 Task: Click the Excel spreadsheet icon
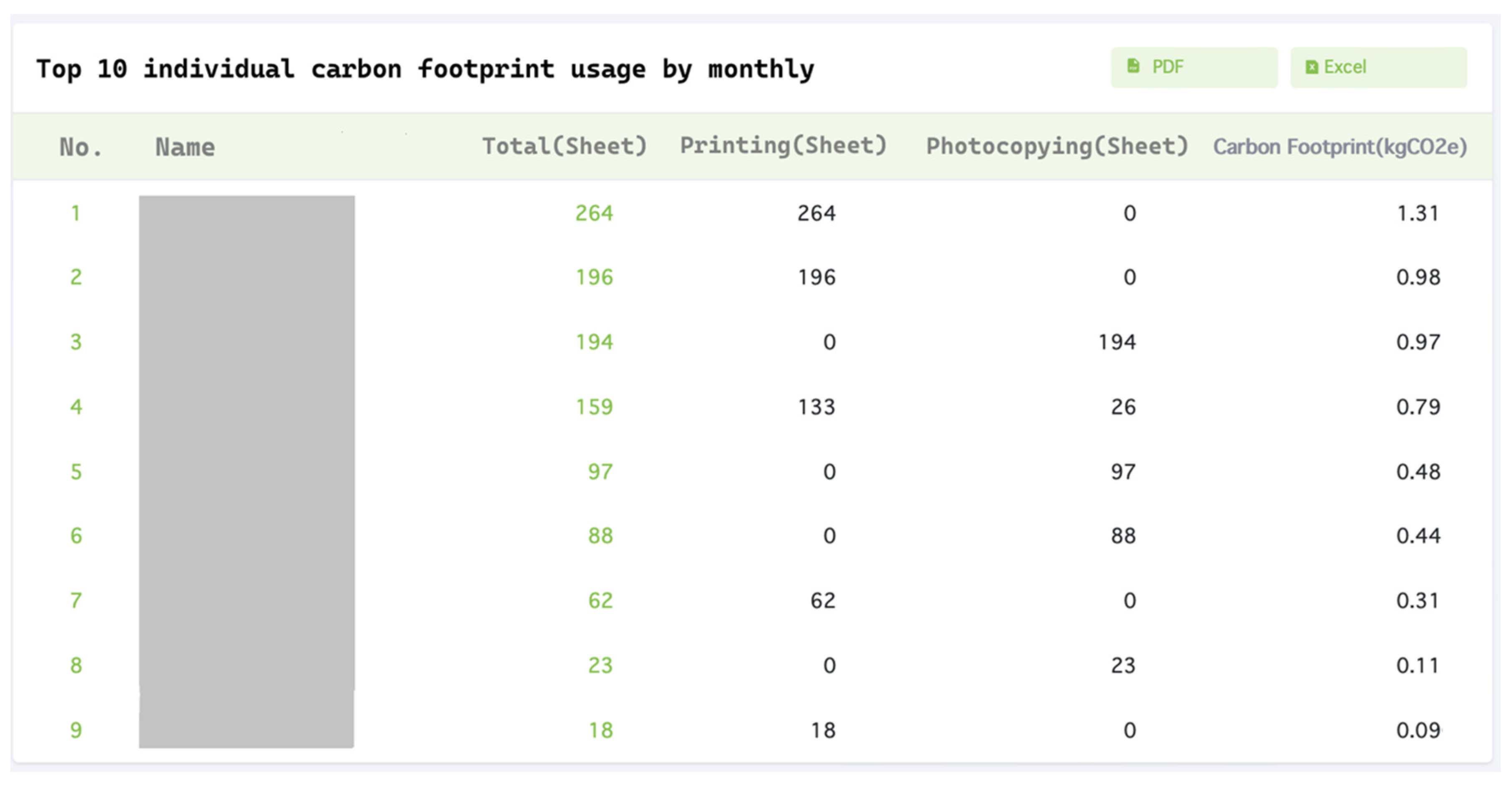pos(1311,68)
